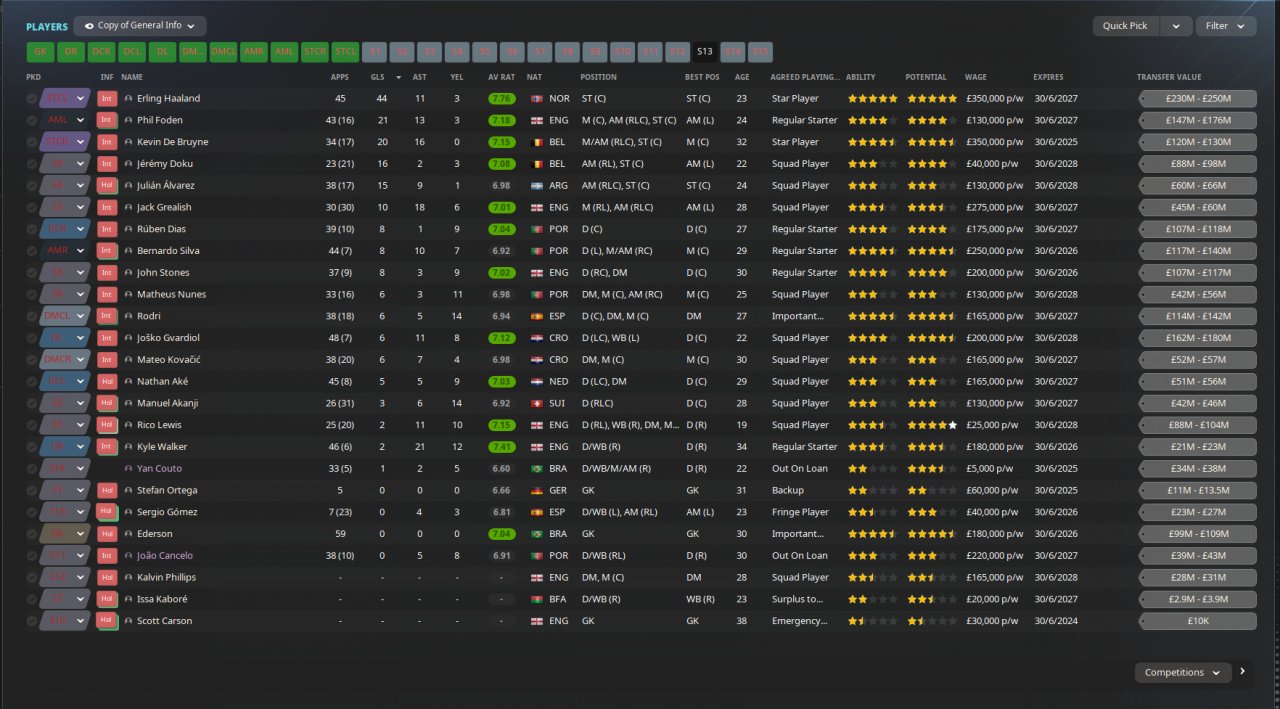This screenshot has height=709, width=1280.
Task: Click the Int info icon beside Rodri
Action: 107,316
